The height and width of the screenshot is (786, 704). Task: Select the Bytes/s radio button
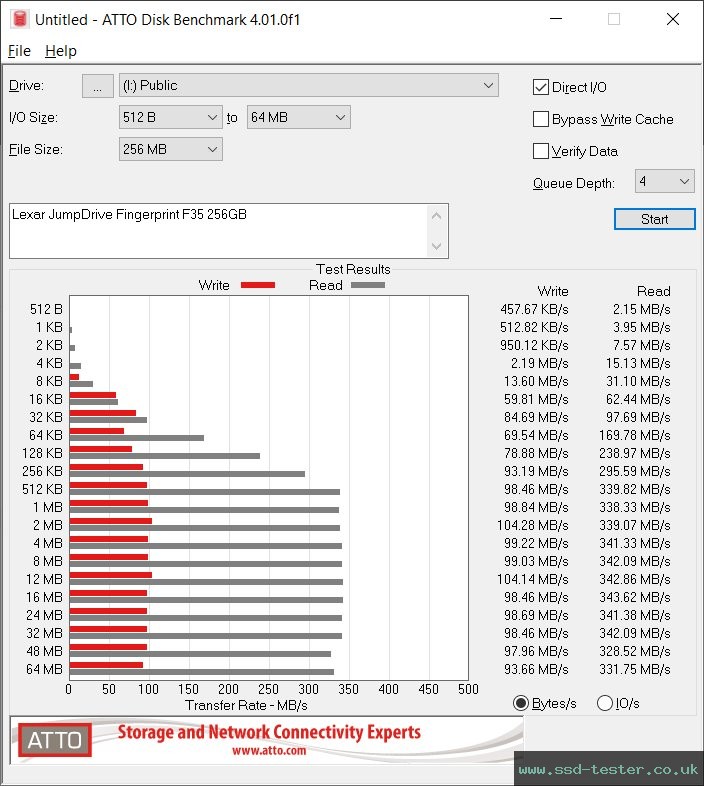(521, 703)
